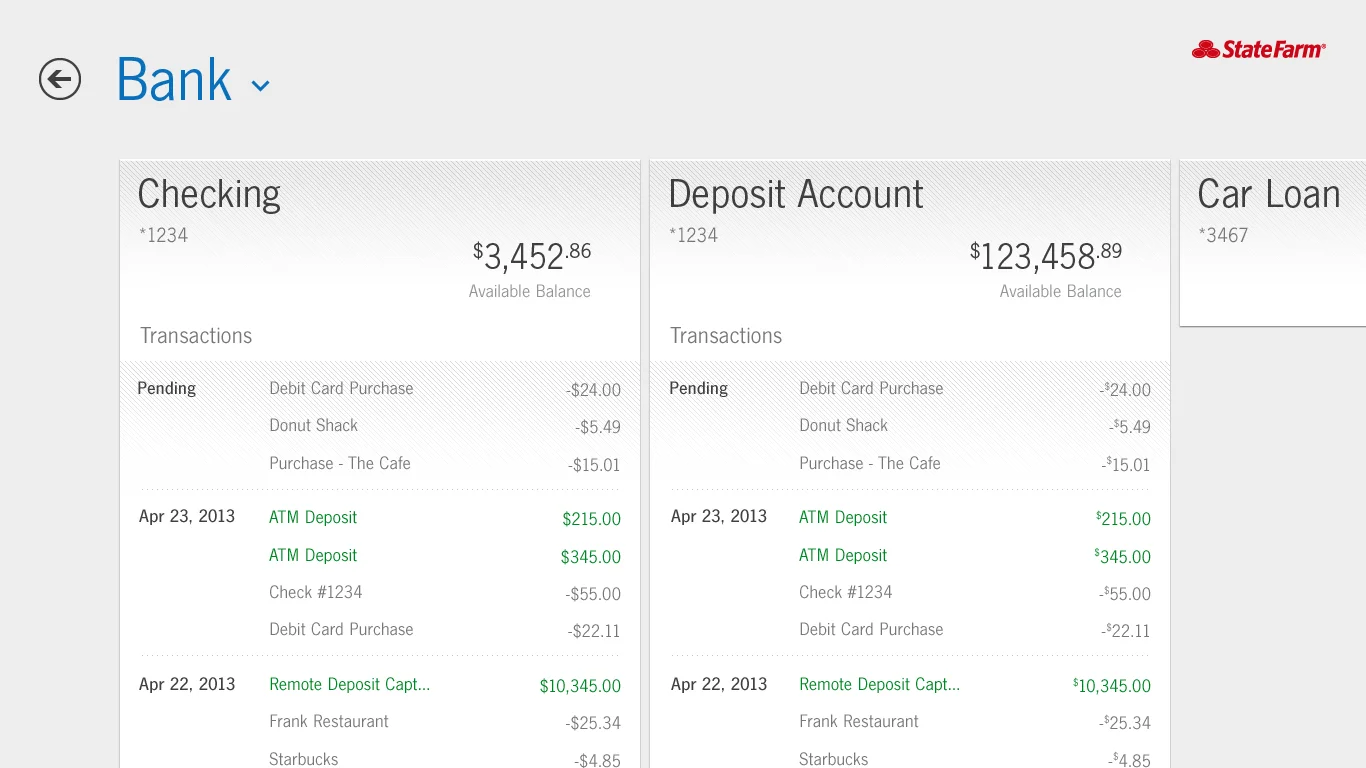Viewport: 1366px width, 768px height.
Task: Click the Deposit Account balance of $123,458.89
Action: tap(1045, 257)
